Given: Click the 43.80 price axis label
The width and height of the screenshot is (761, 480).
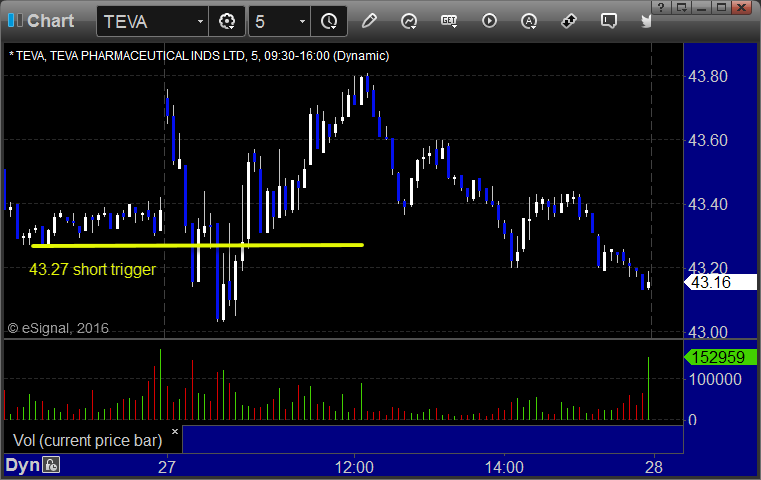Looking at the screenshot, I should click(x=708, y=76).
